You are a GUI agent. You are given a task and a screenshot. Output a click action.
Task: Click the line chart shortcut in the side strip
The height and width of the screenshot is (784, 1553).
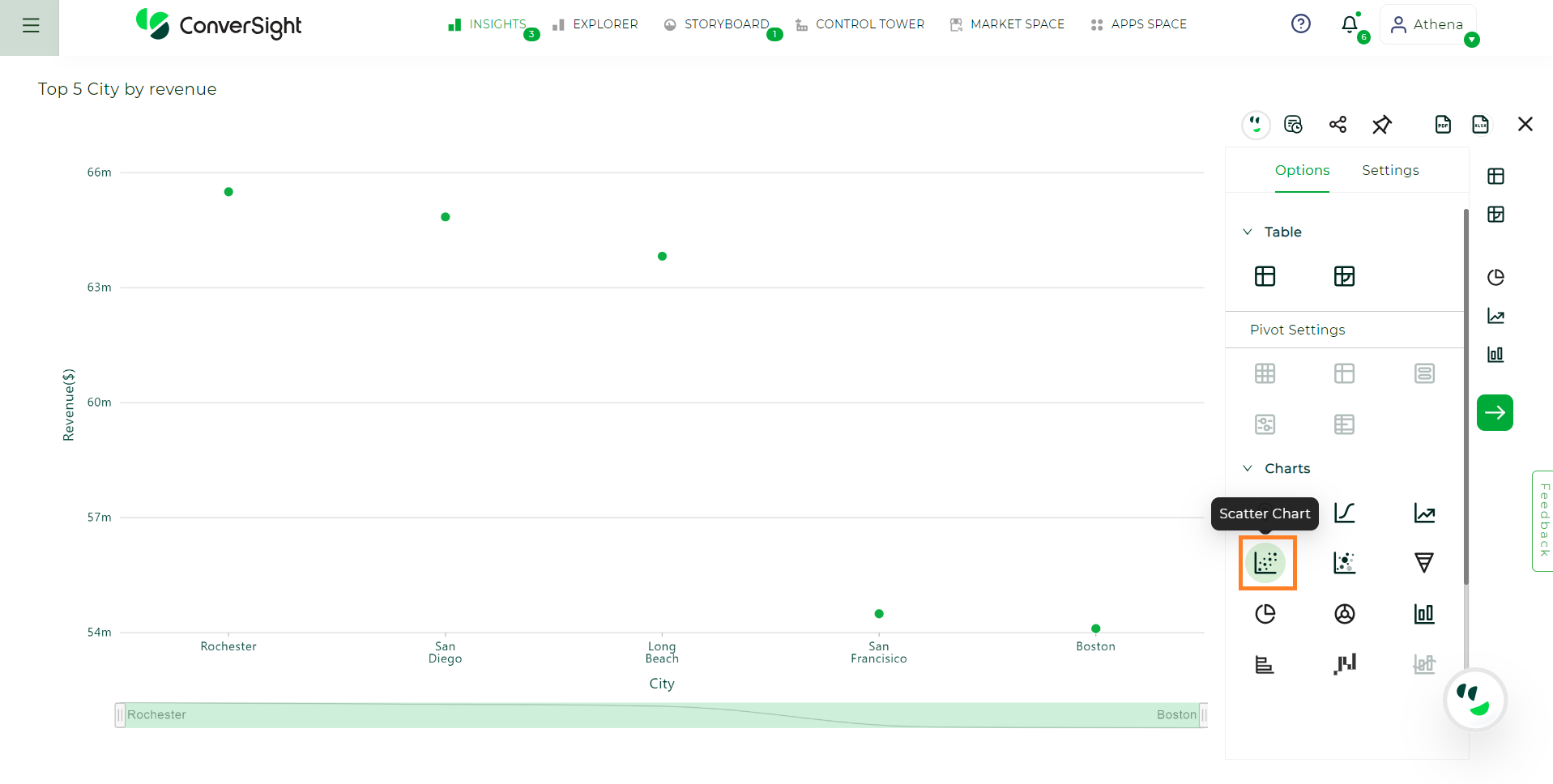point(1495,316)
